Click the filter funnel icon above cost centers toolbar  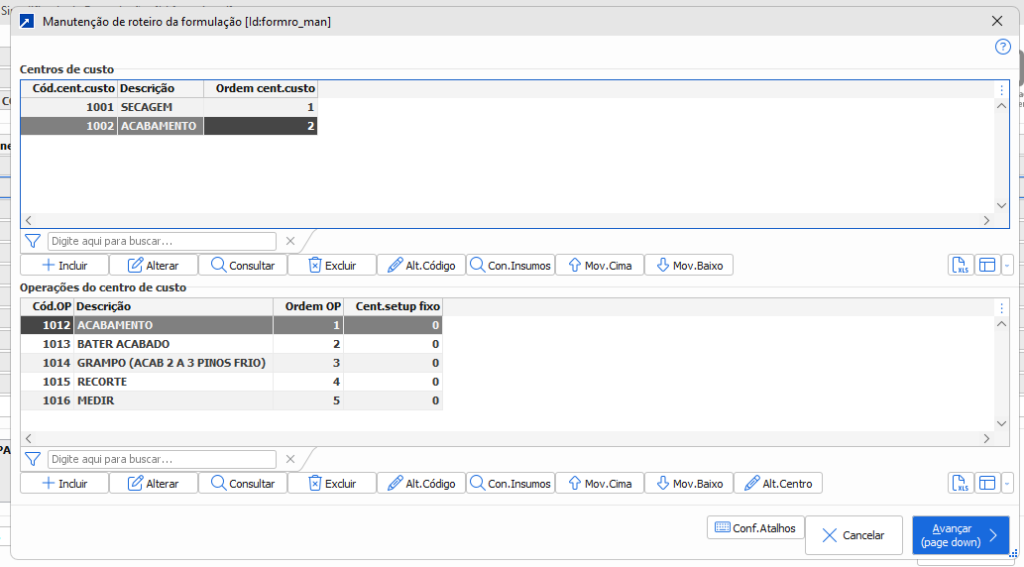point(32,241)
